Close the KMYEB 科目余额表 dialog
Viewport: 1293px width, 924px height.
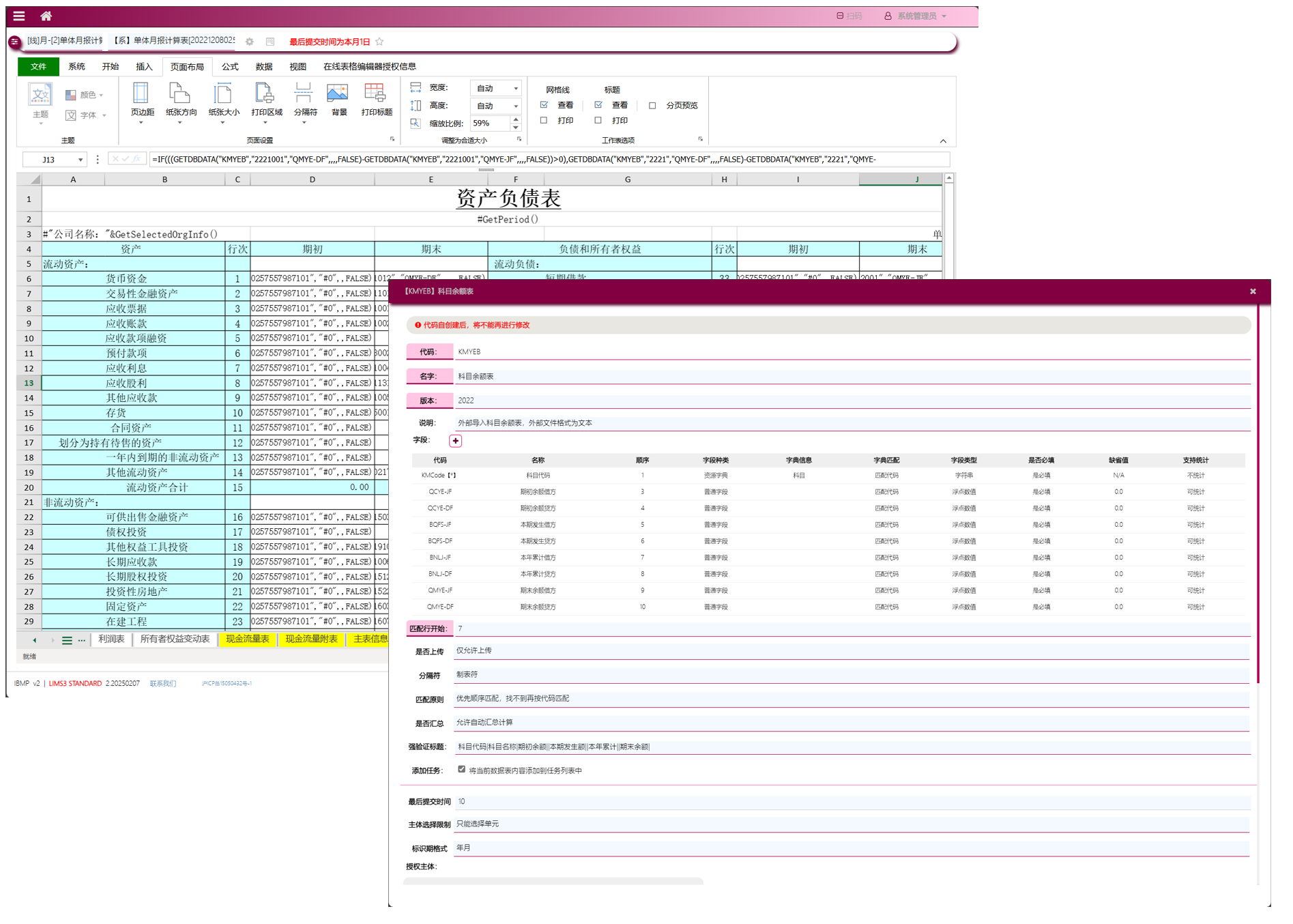point(1253,291)
